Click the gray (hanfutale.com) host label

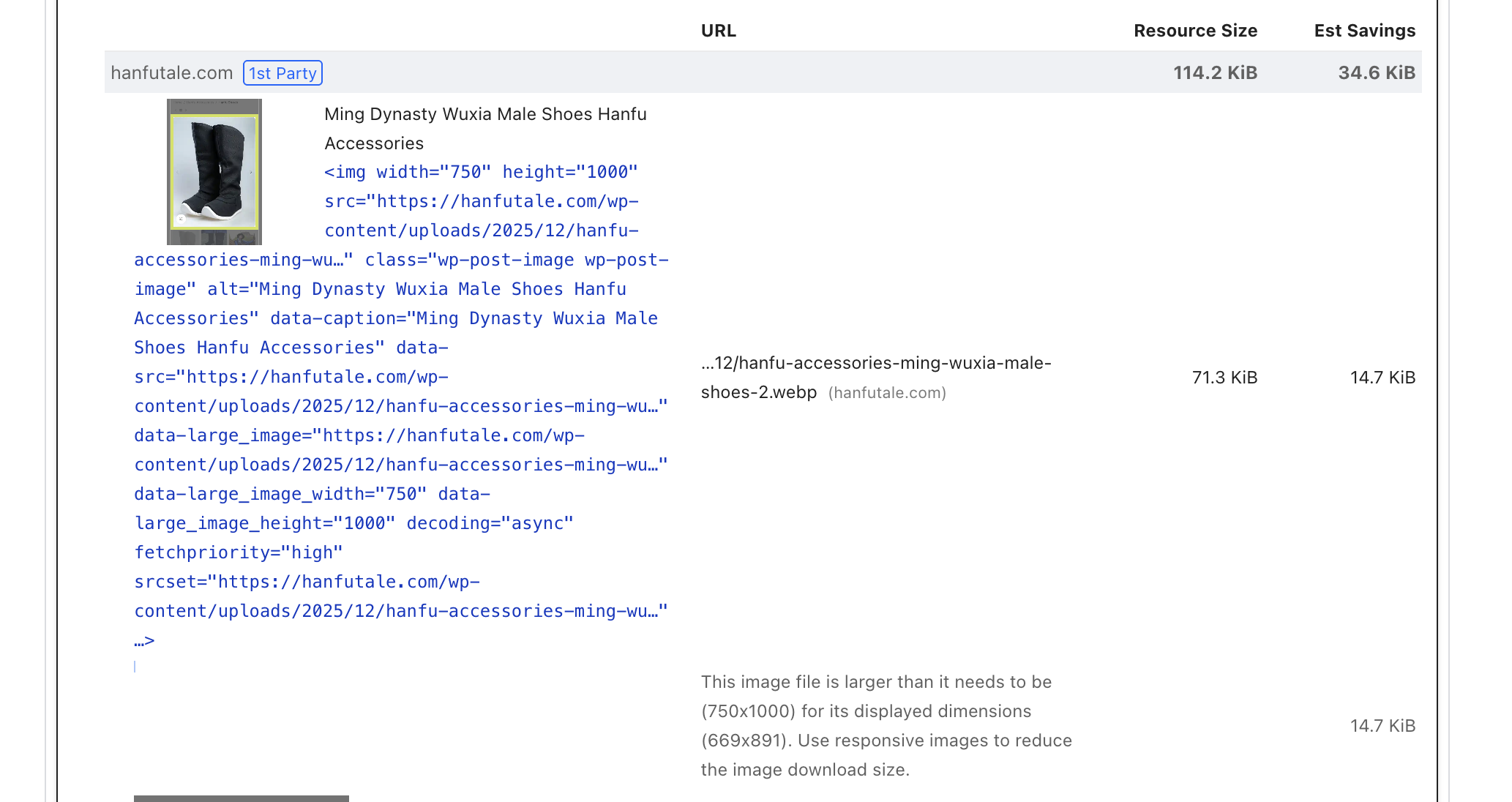click(887, 393)
